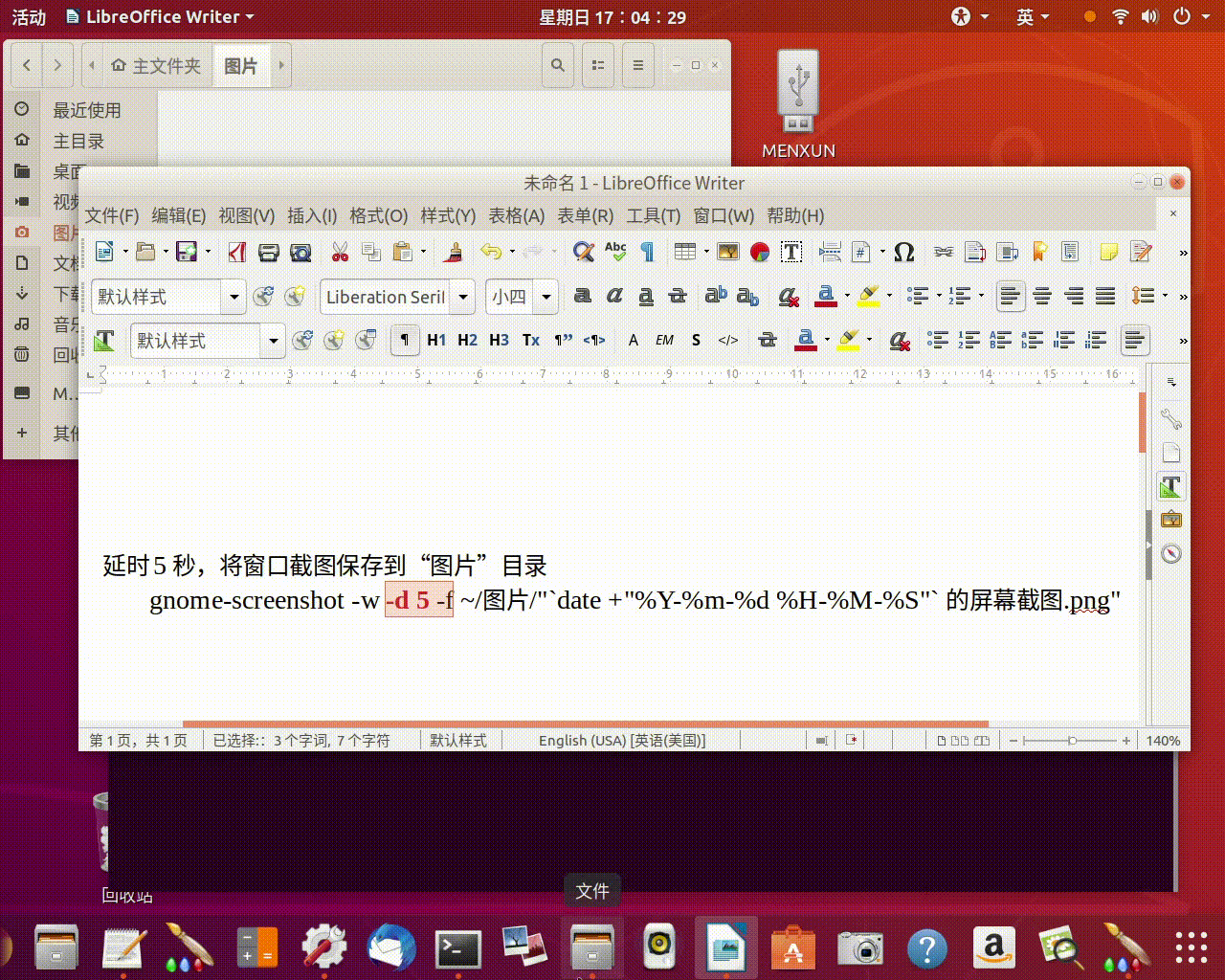The height and width of the screenshot is (980, 1225).
Task: Toggle Italic formatting
Action: (614, 297)
